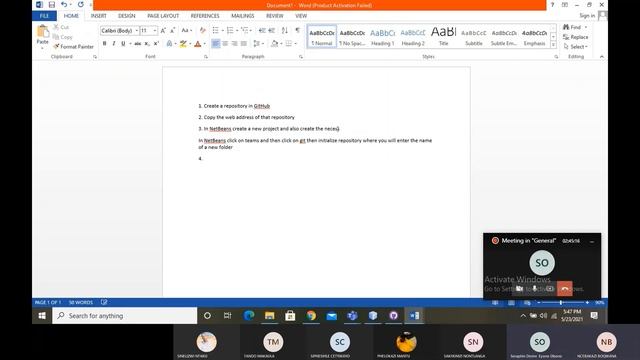Clear all formatting with the eraser icon

pos(202,31)
